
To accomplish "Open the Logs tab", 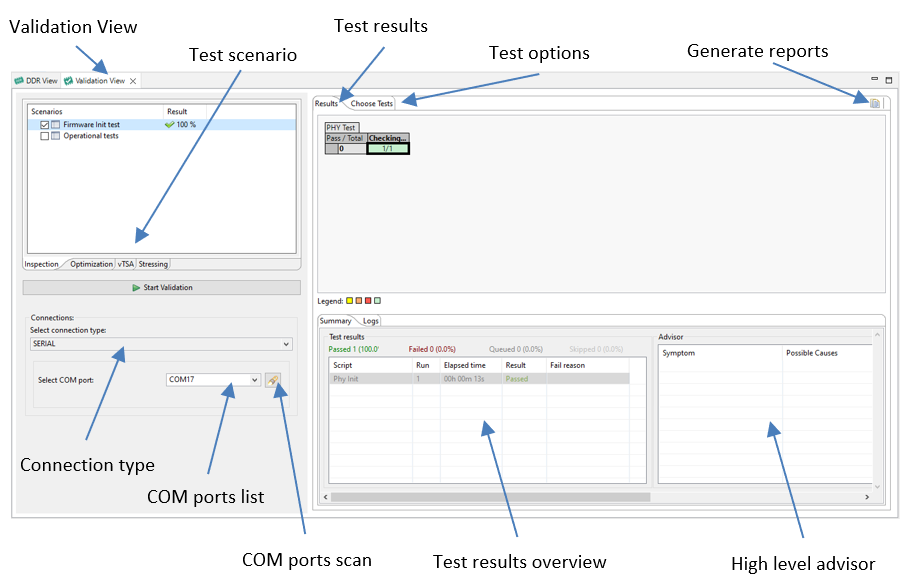I will pyautogui.click(x=370, y=321).
